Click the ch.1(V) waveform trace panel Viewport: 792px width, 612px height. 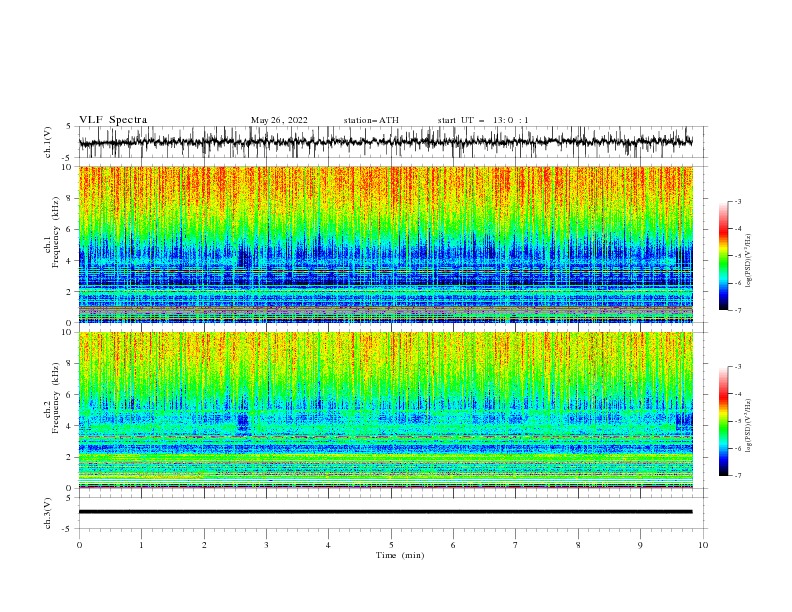[x=393, y=142]
